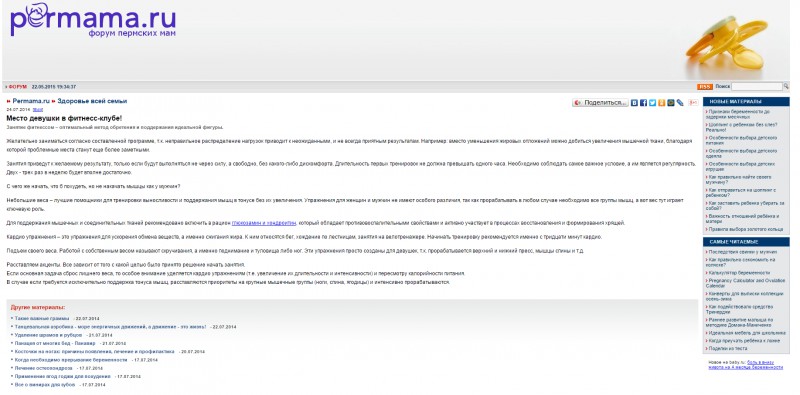Image resolution: width=800 pixels, height=395 pixels.
Task: Open the Здоровье всей семьи breadcrumb
Action: click(92, 101)
